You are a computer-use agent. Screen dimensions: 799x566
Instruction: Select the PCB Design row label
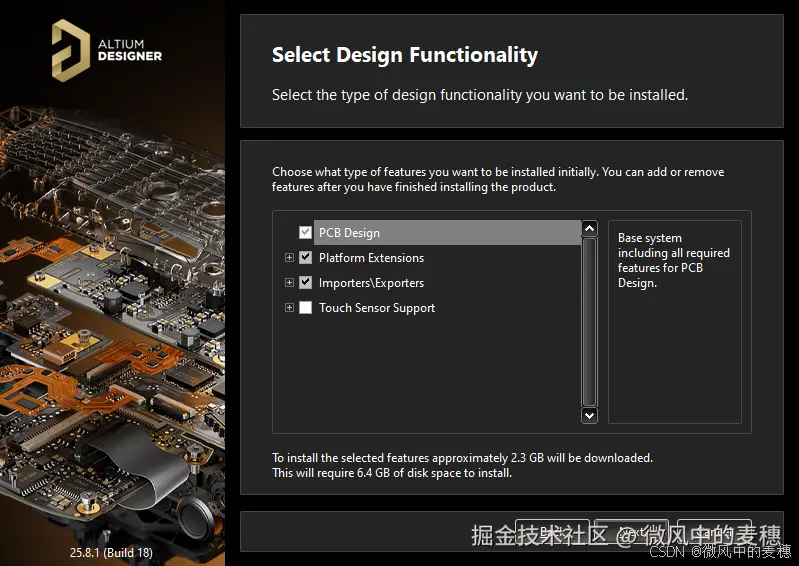click(349, 233)
